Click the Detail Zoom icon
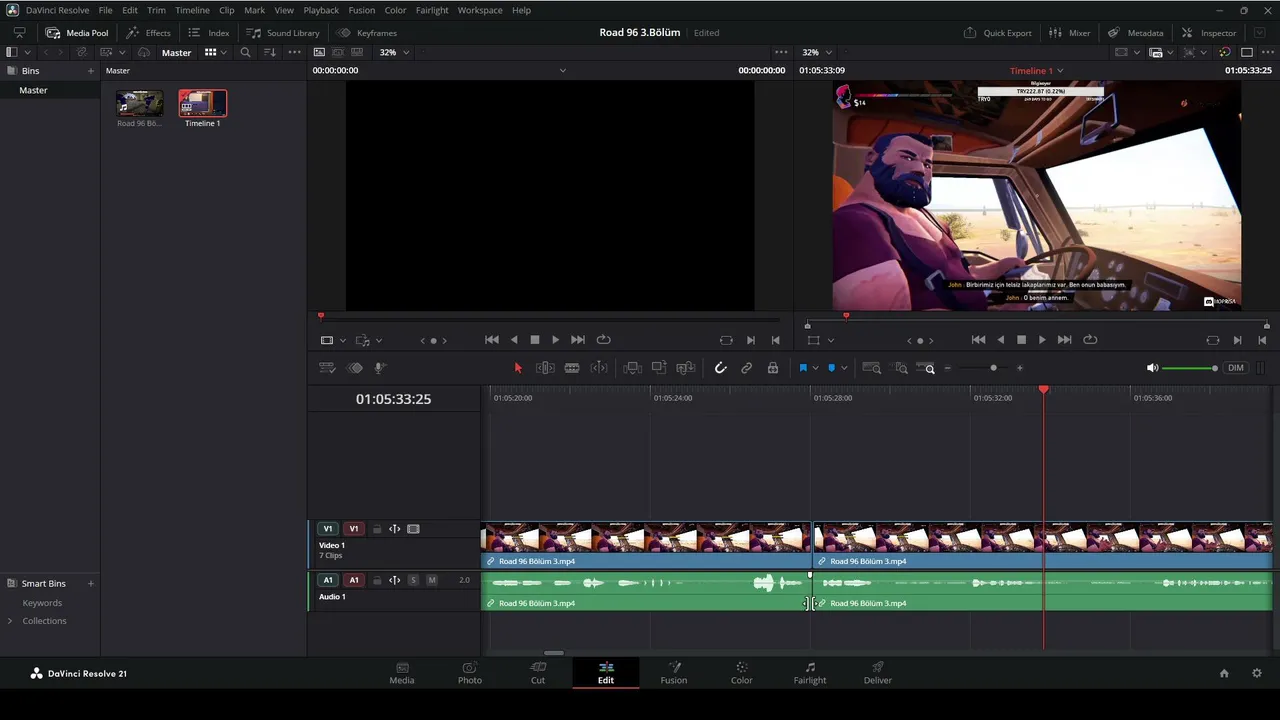Image resolution: width=1280 pixels, height=720 pixels. 900,368
